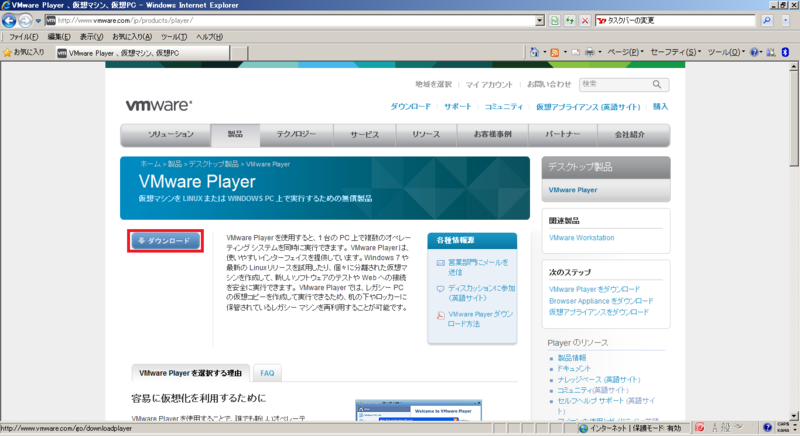This screenshot has width=800, height=436.
Task: Click the VMware Player welcome screenshot thumbnail
Action: tap(418, 411)
